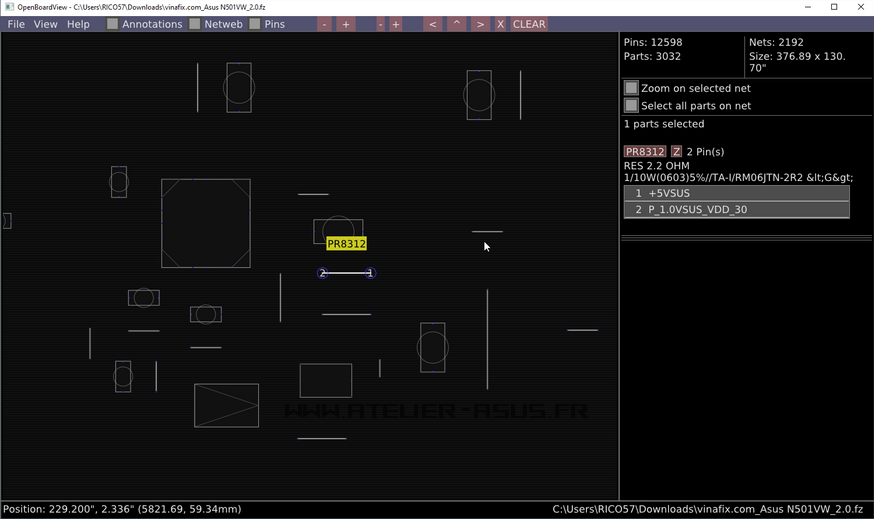
Task: Flip board with the ^ button
Action: [x=457, y=24]
